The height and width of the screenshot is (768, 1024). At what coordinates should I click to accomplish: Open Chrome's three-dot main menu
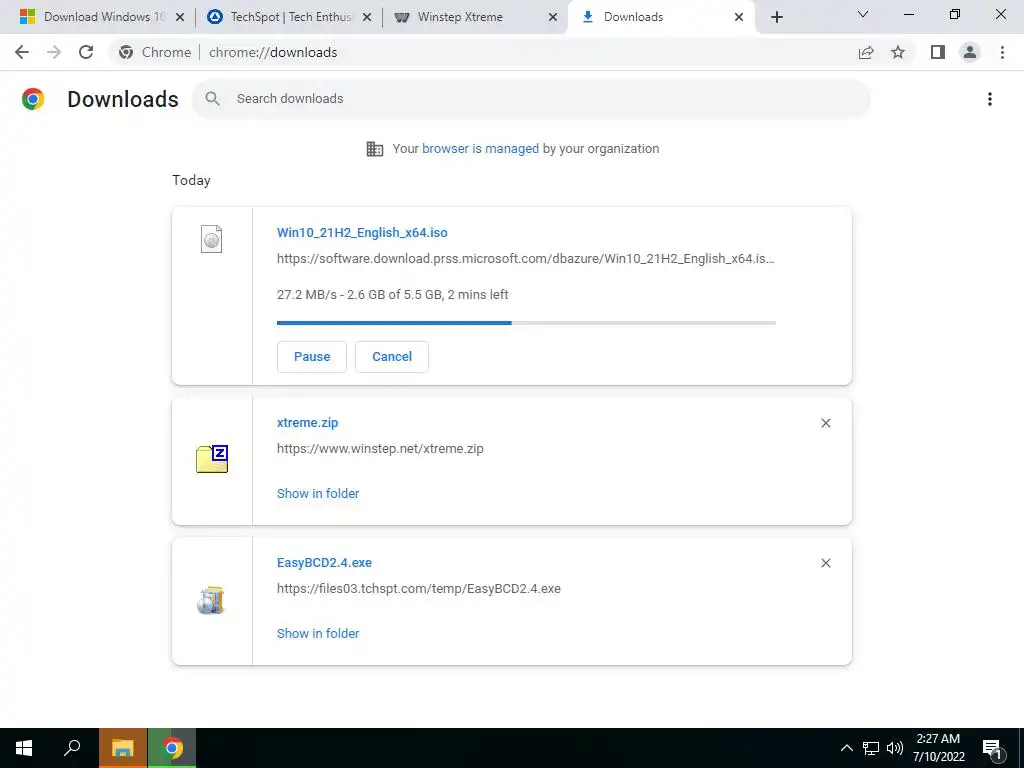pos(1002,52)
